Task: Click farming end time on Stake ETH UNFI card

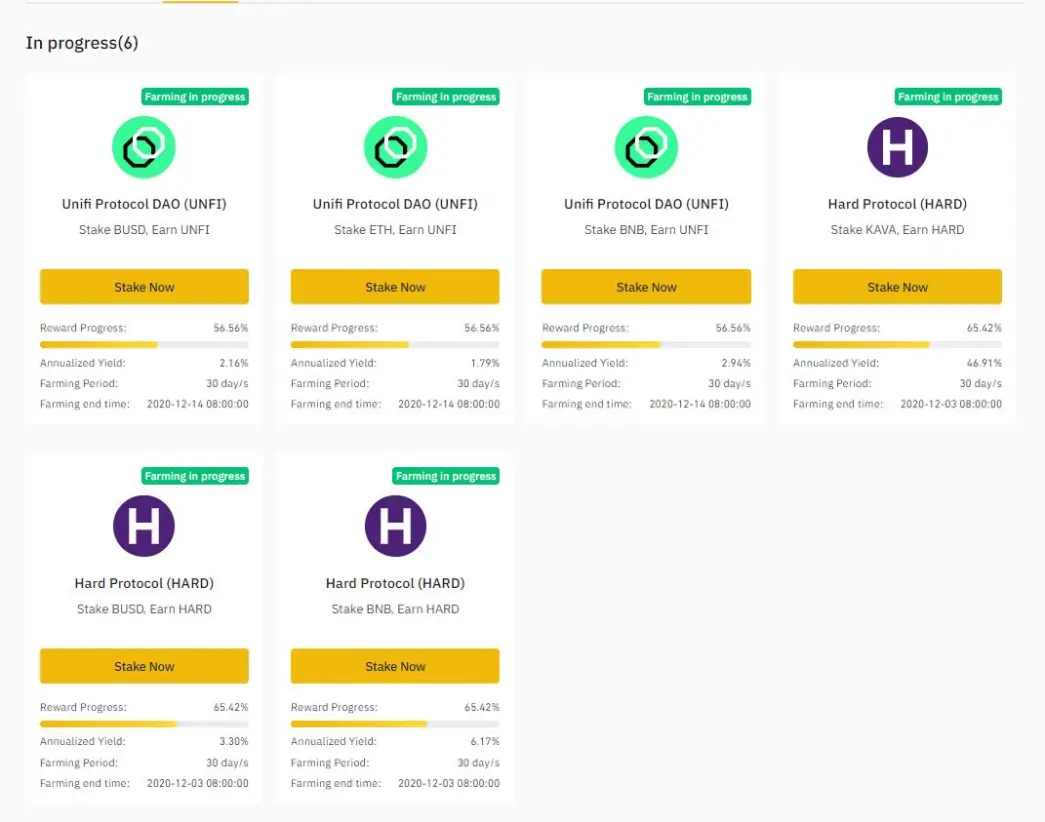Action: 449,404
